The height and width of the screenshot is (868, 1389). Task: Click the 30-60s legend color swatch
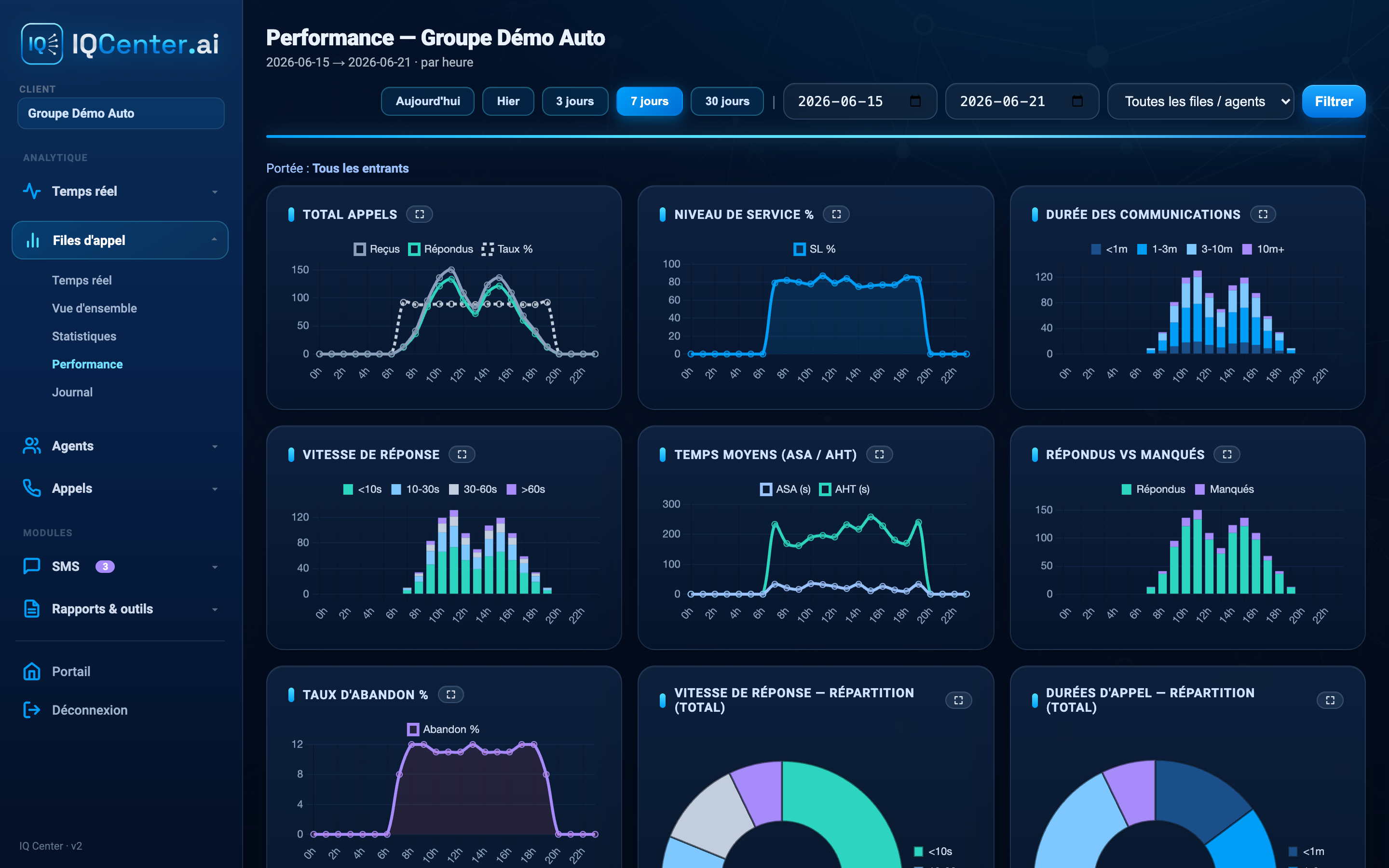pos(453,489)
